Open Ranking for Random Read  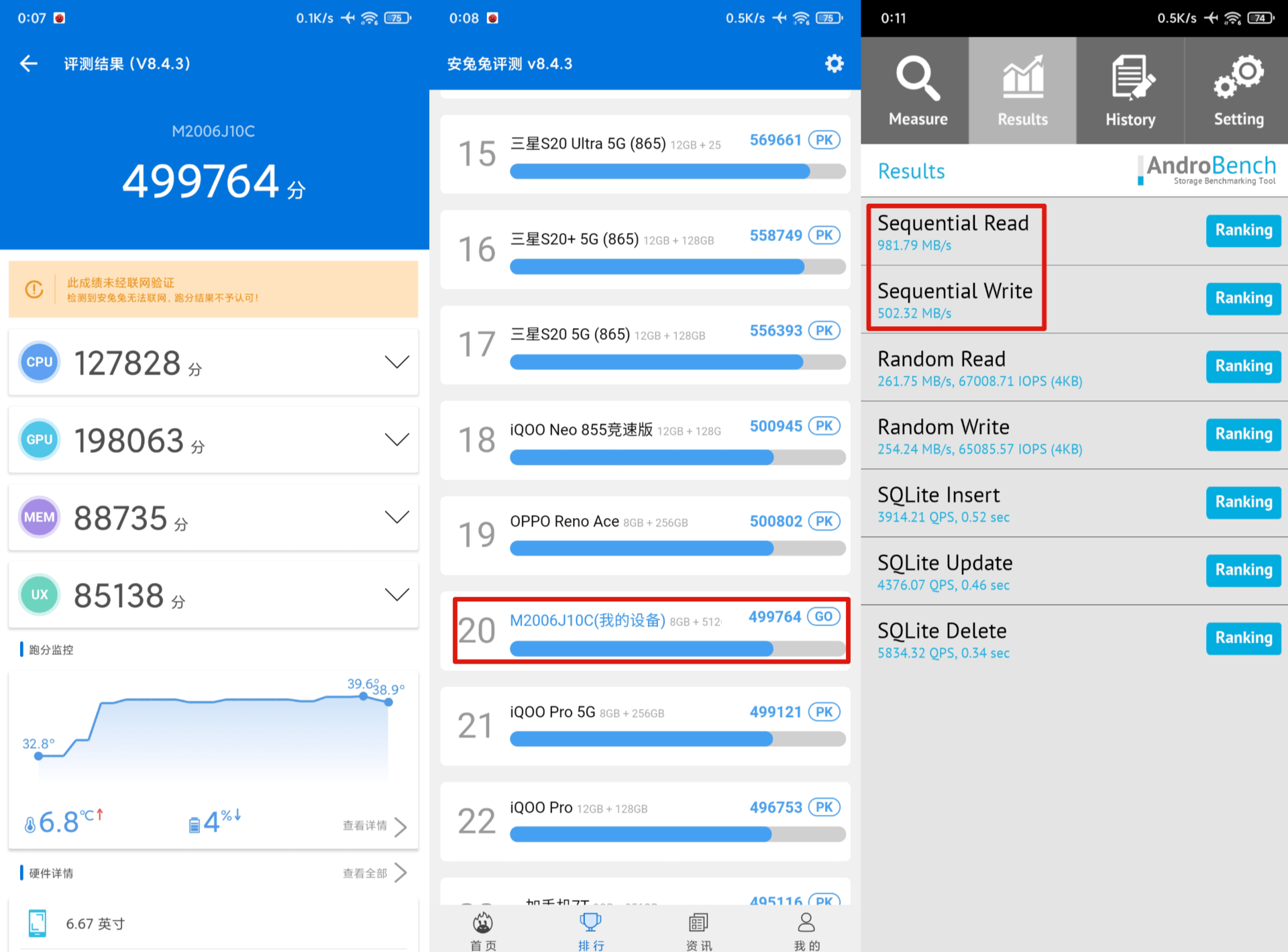coord(1243,366)
